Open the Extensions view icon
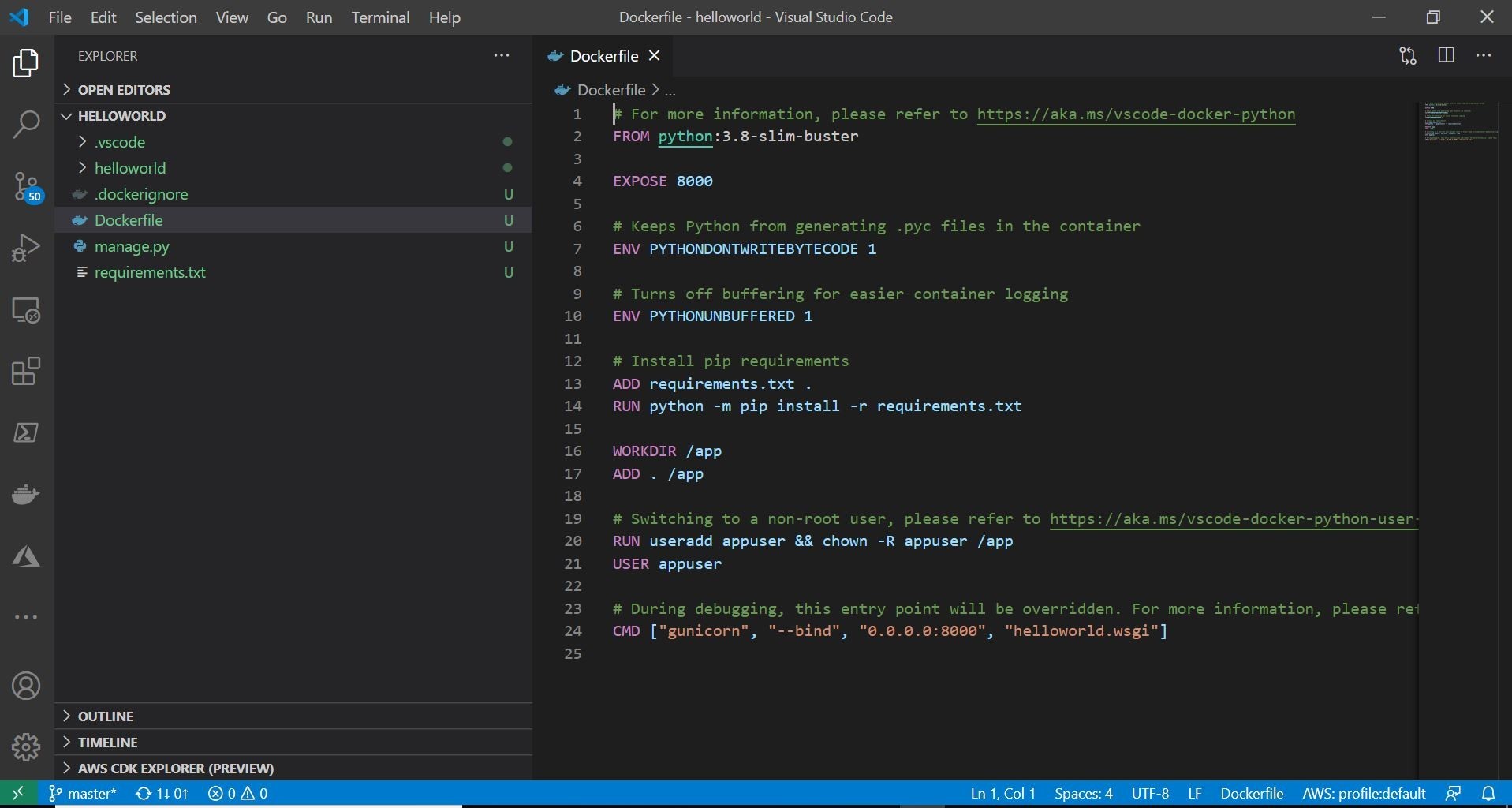Screen dimensions: 1512x808 [x=26, y=372]
